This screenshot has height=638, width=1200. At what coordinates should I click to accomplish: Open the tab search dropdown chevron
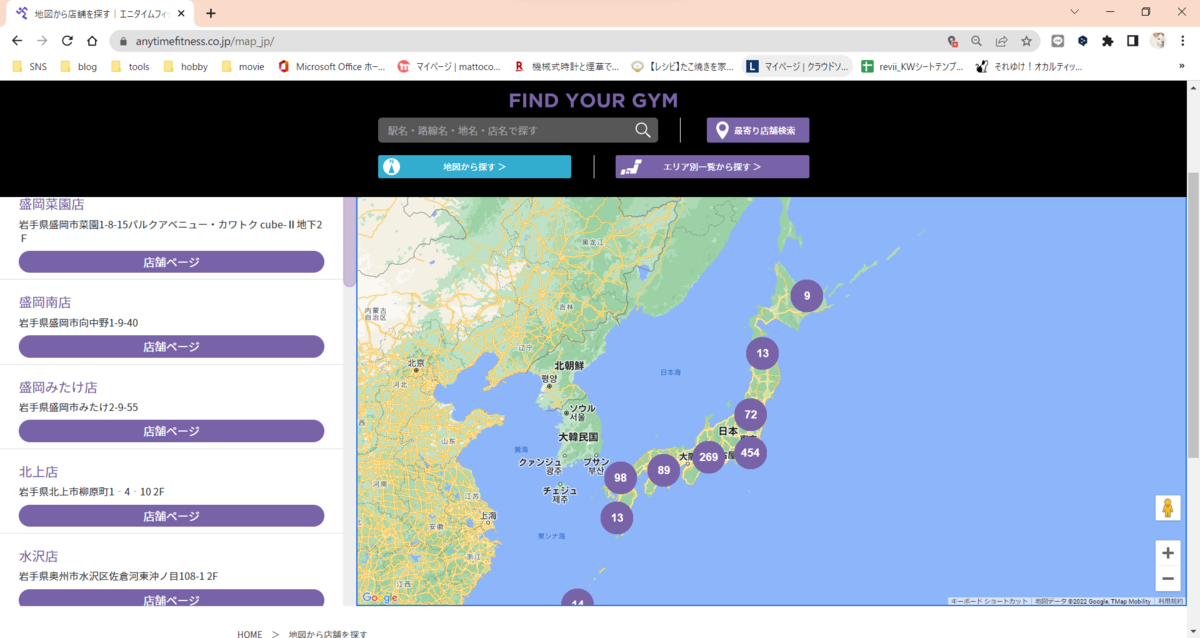point(1075,12)
